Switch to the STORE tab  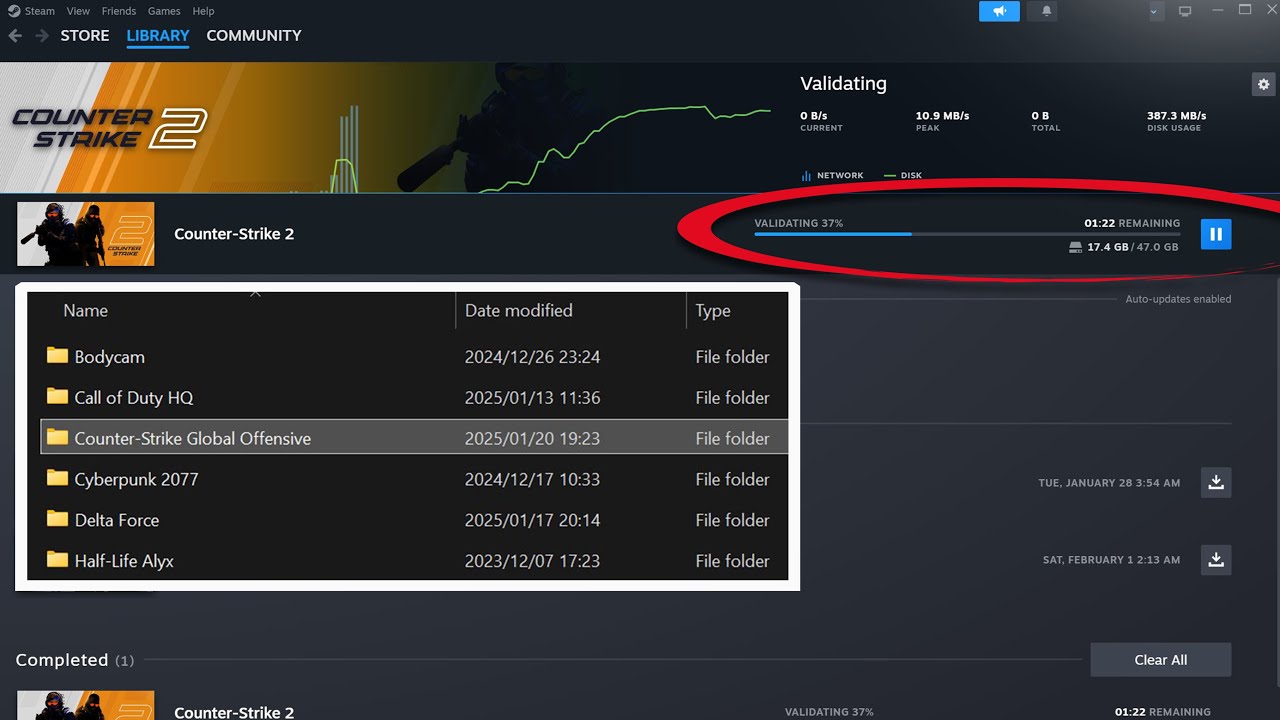coord(85,35)
